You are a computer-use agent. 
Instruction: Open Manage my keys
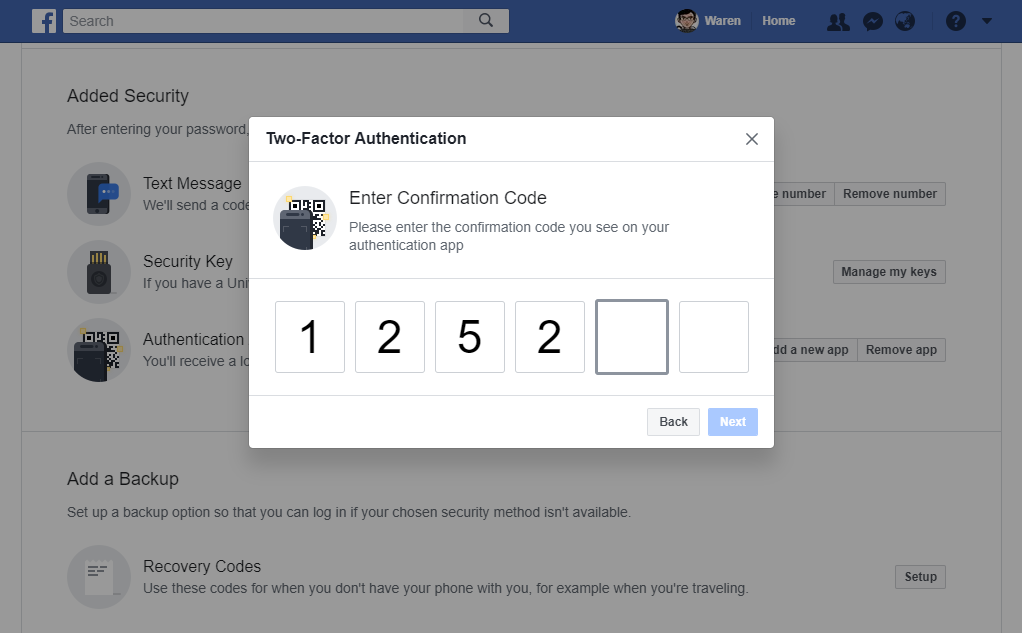[888, 271]
